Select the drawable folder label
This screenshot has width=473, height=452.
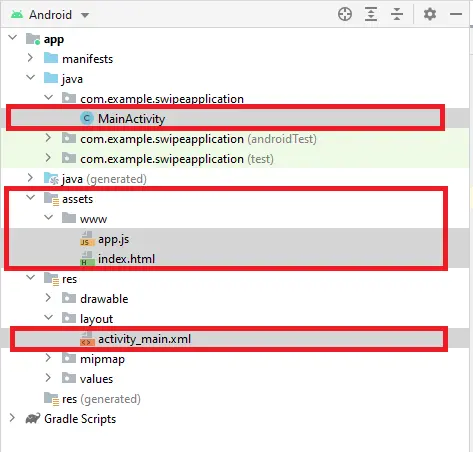pos(104,299)
